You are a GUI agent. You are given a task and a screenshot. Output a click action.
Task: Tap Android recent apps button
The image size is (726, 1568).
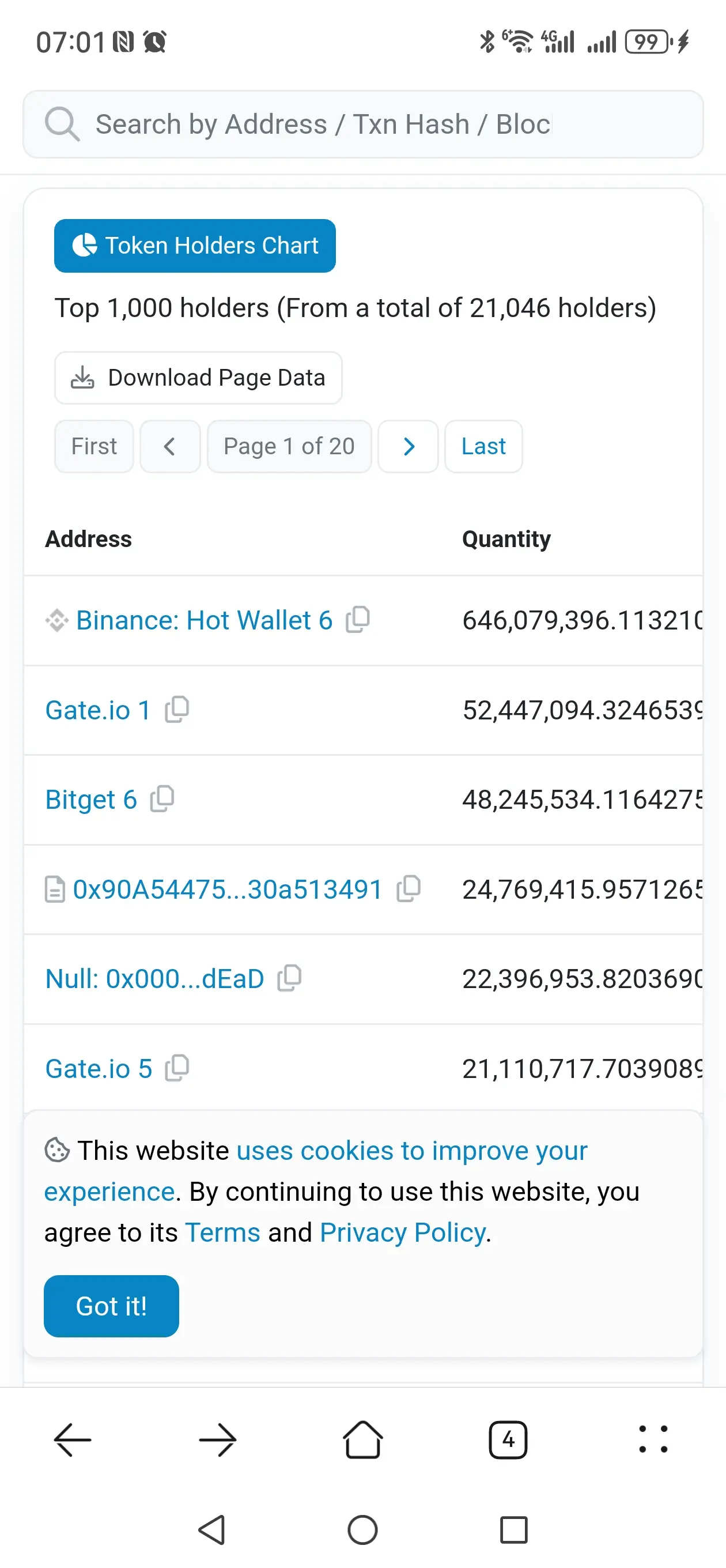(x=513, y=1529)
